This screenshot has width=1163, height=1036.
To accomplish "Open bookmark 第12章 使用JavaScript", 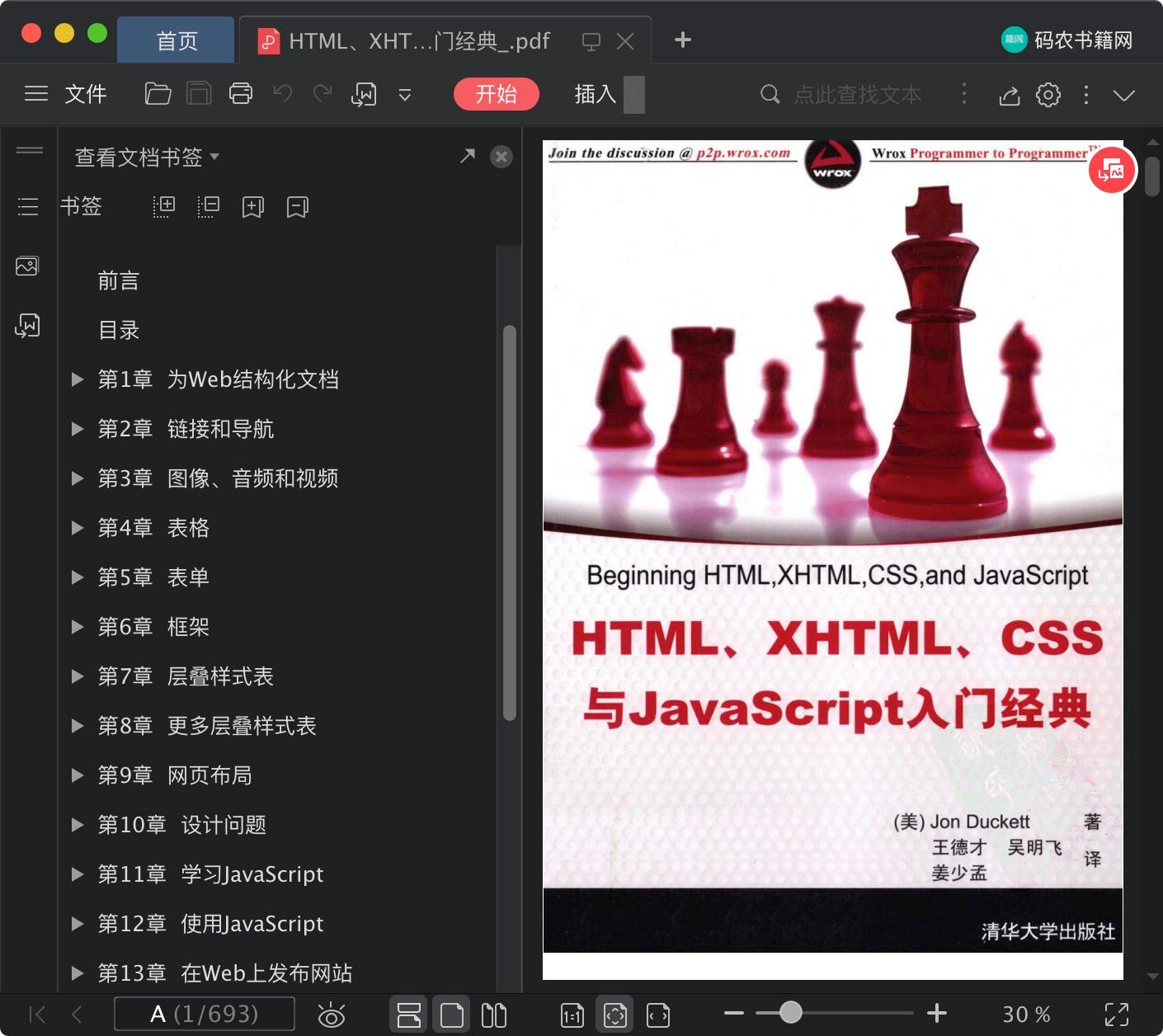I will click(211, 924).
